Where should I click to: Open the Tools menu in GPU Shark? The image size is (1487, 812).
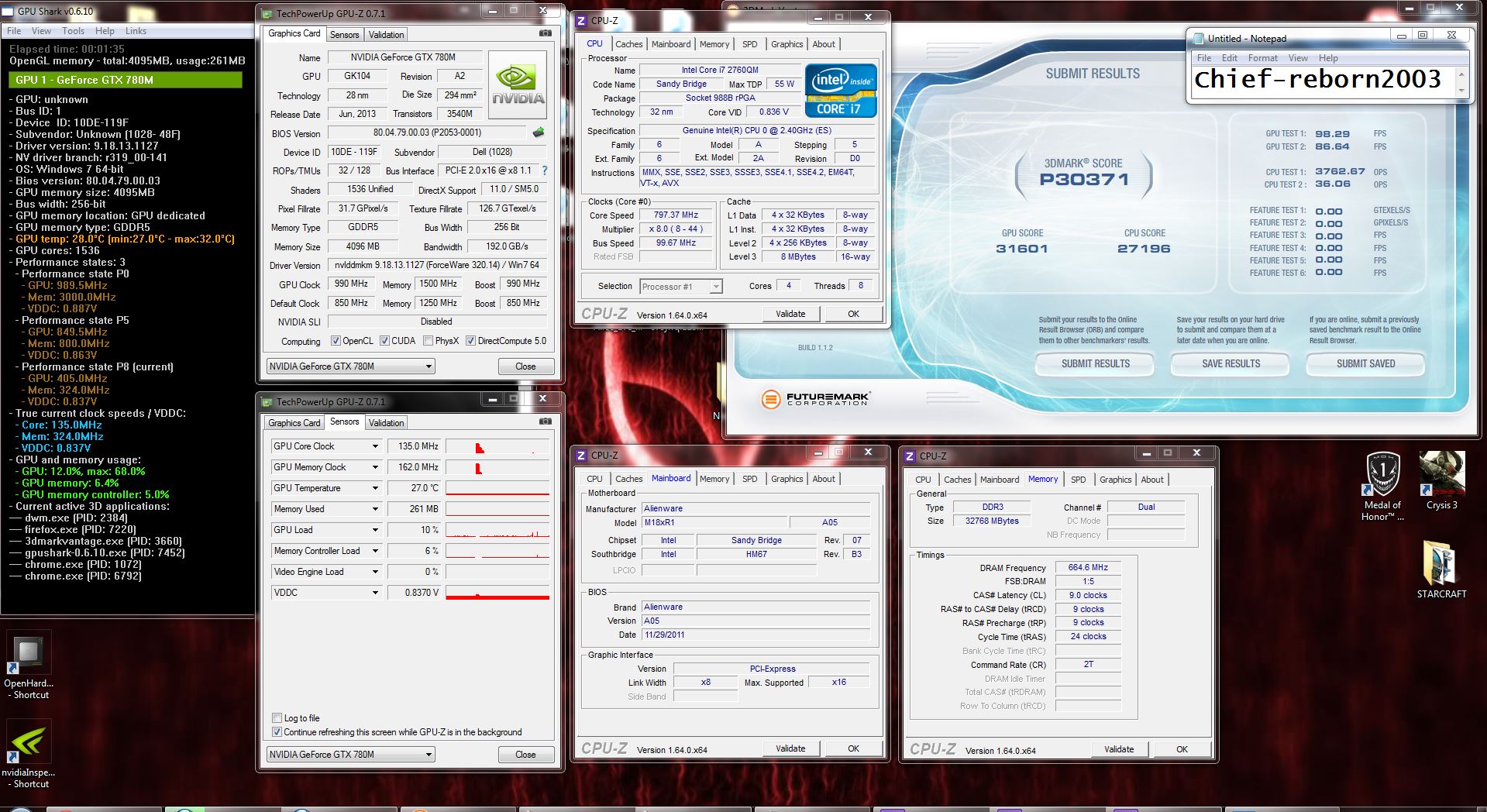click(73, 31)
